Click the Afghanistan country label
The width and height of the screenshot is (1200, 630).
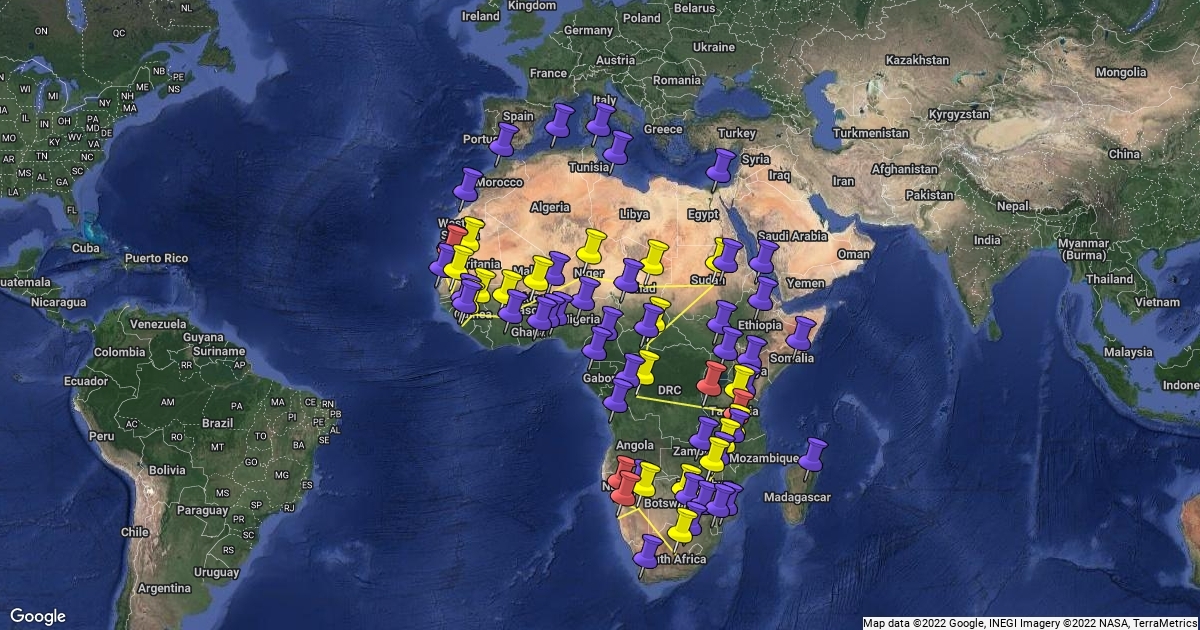click(x=905, y=169)
